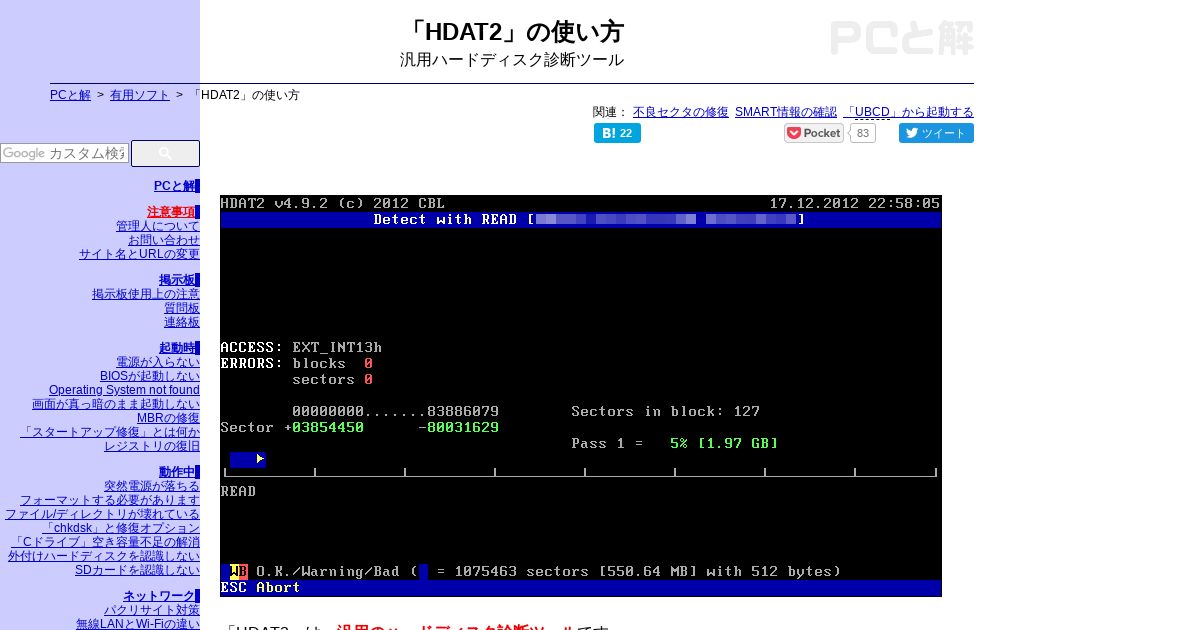The image size is (1200, 630).
Task: Click the 「HDAT2」の使い方 page title
Action: point(511,32)
